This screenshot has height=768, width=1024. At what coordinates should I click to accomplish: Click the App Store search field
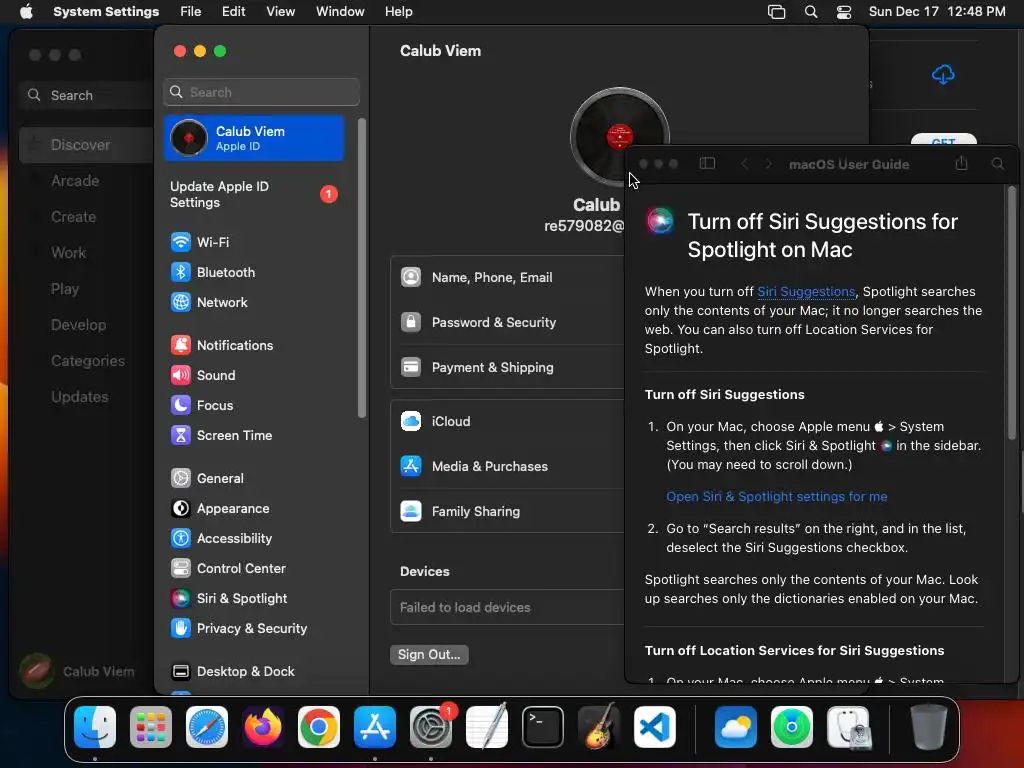click(88, 95)
